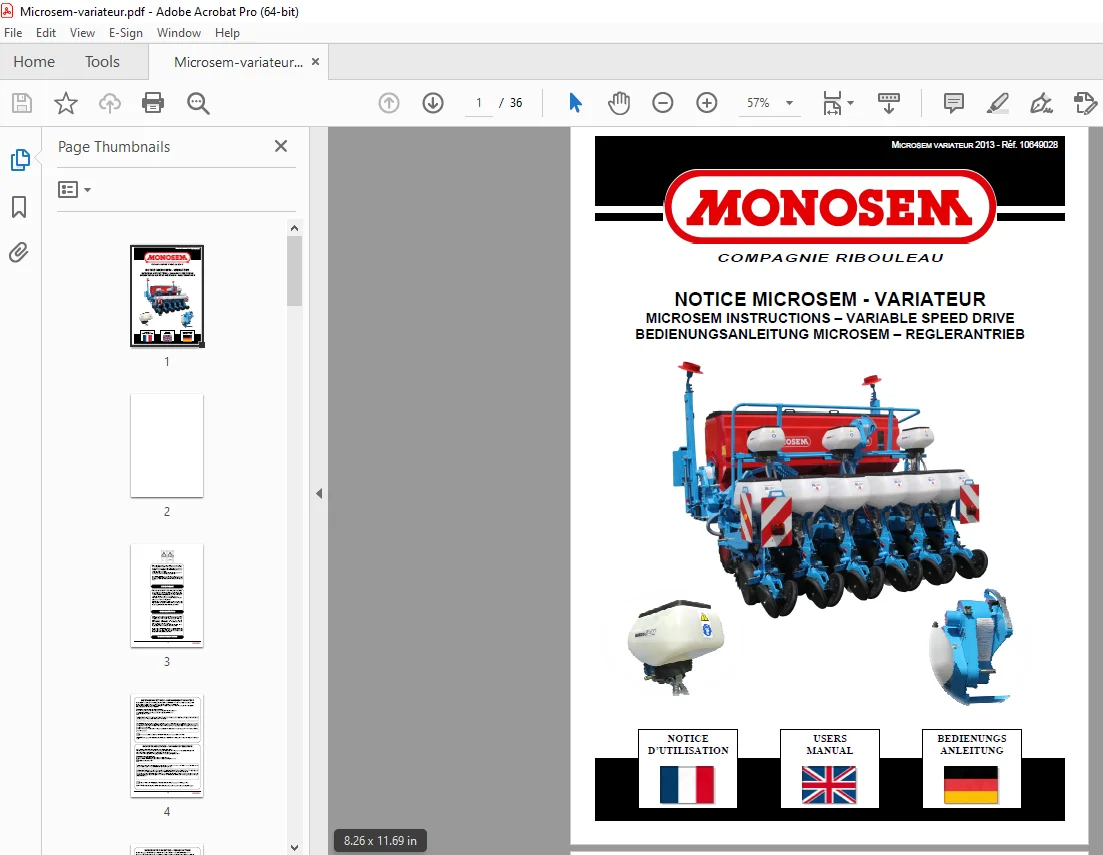Print the document with printer icon
The width and height of the screenshot is (1103, 855).
(x=153, y=103)
